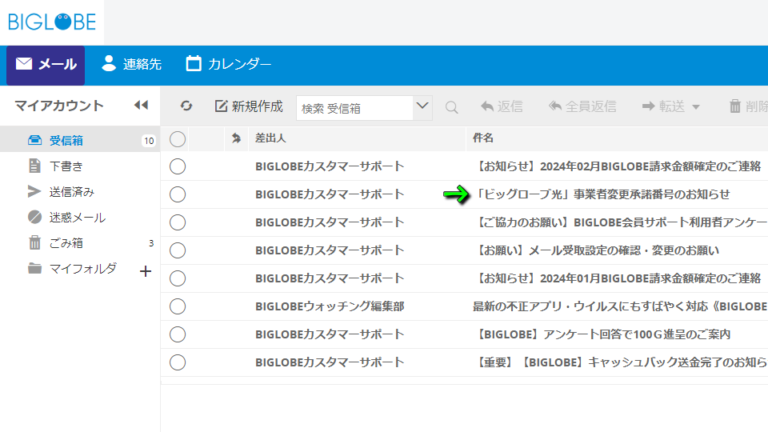Toggle the select-all circle in header row
The image size is (768, 432).
177,139
